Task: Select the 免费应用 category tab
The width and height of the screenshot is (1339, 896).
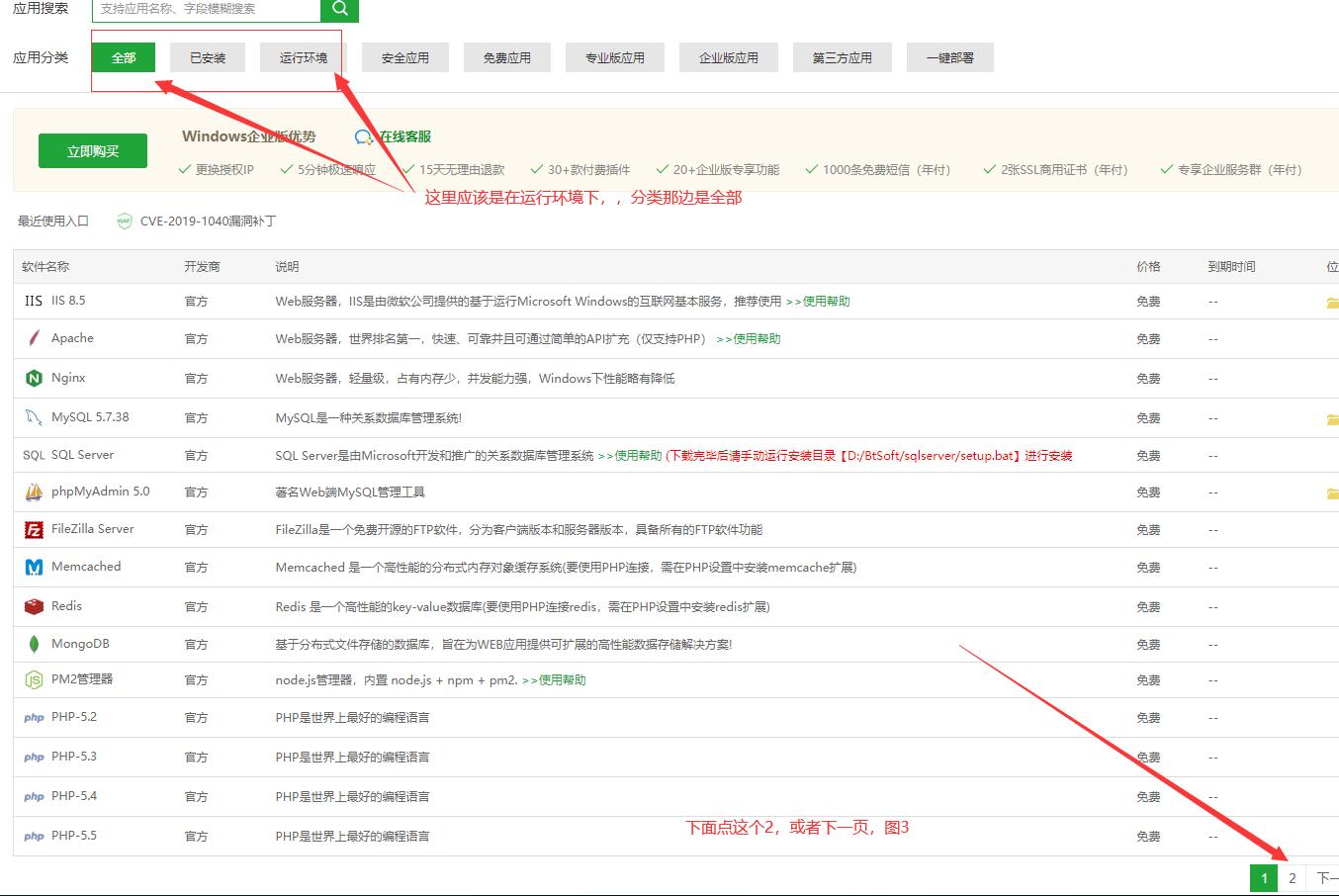Action: point(507,57)
